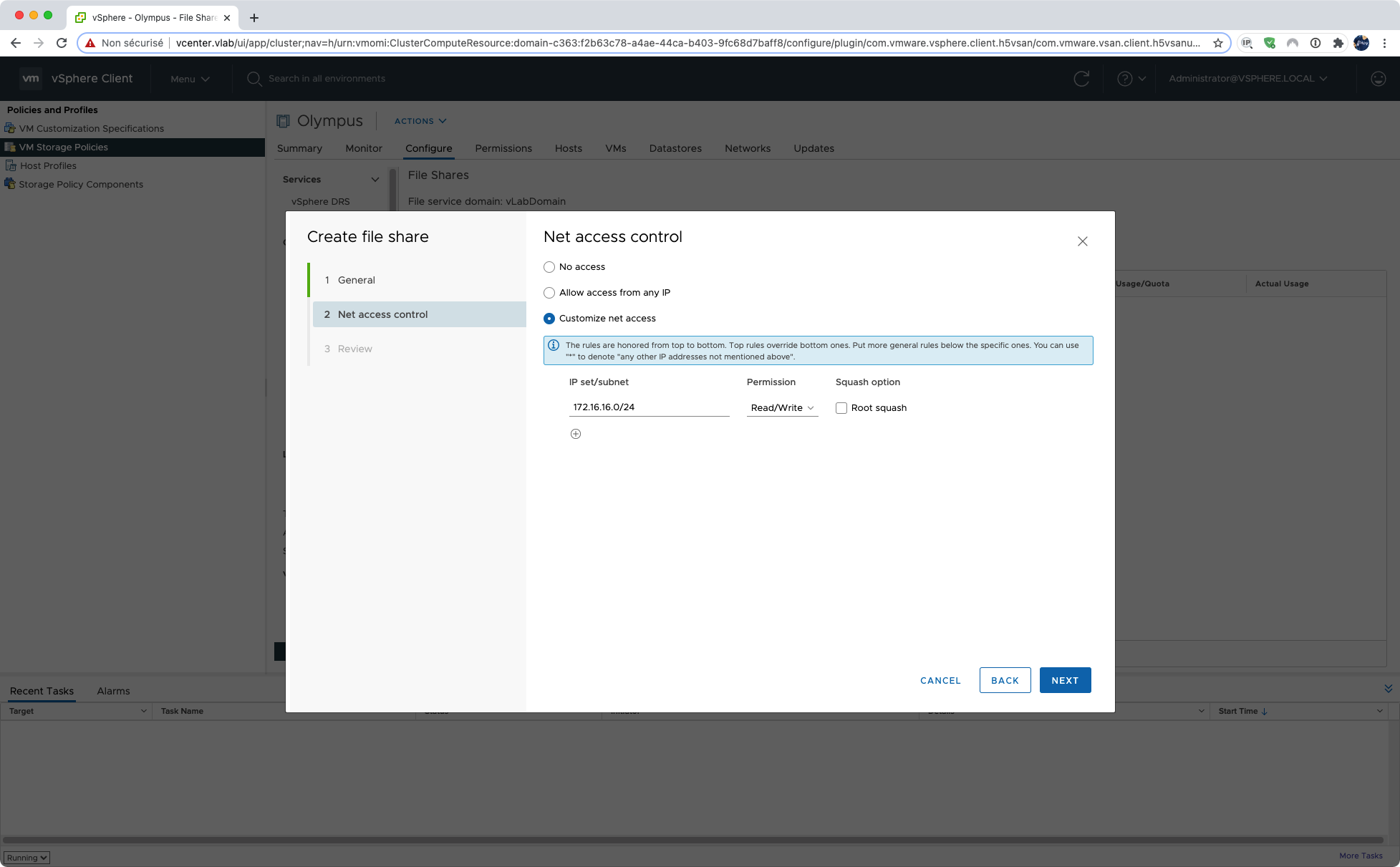Select the No access radio button
1400x867 pixels.
(549, 267)
